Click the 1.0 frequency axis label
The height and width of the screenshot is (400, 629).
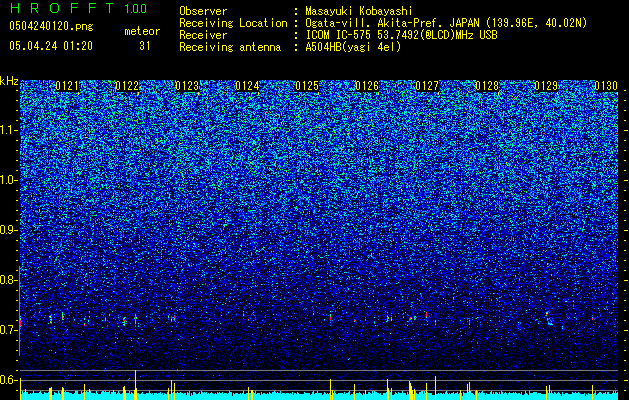click(9, 181)
